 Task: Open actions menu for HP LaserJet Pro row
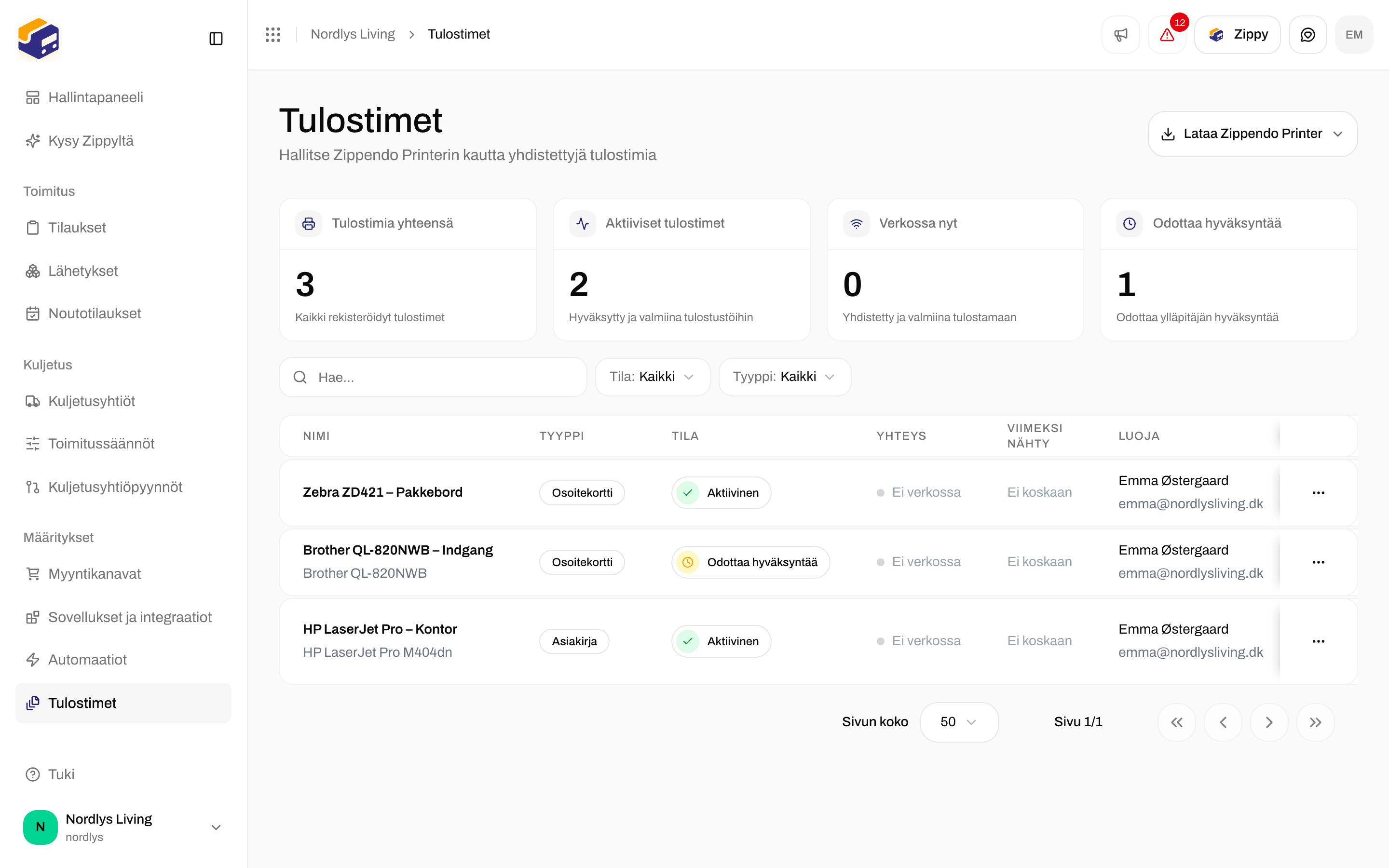[1319, 641]
